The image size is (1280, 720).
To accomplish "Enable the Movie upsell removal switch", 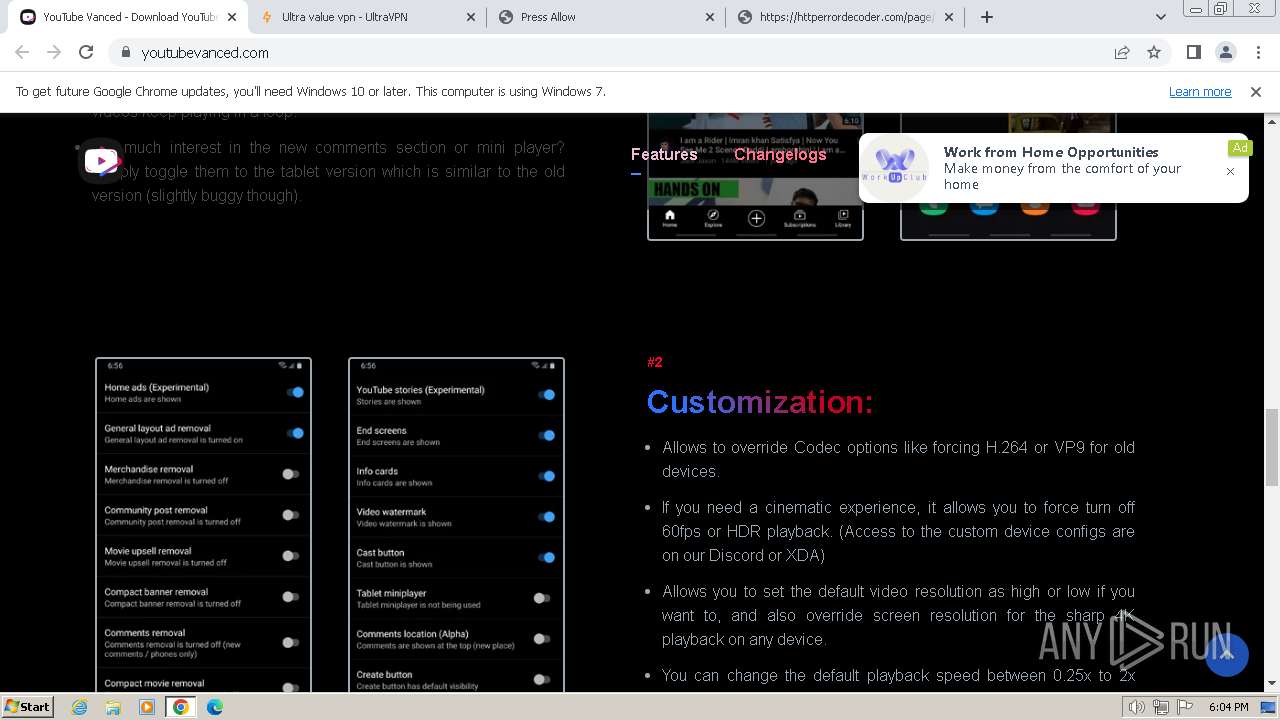I will (x=290, y=556).
